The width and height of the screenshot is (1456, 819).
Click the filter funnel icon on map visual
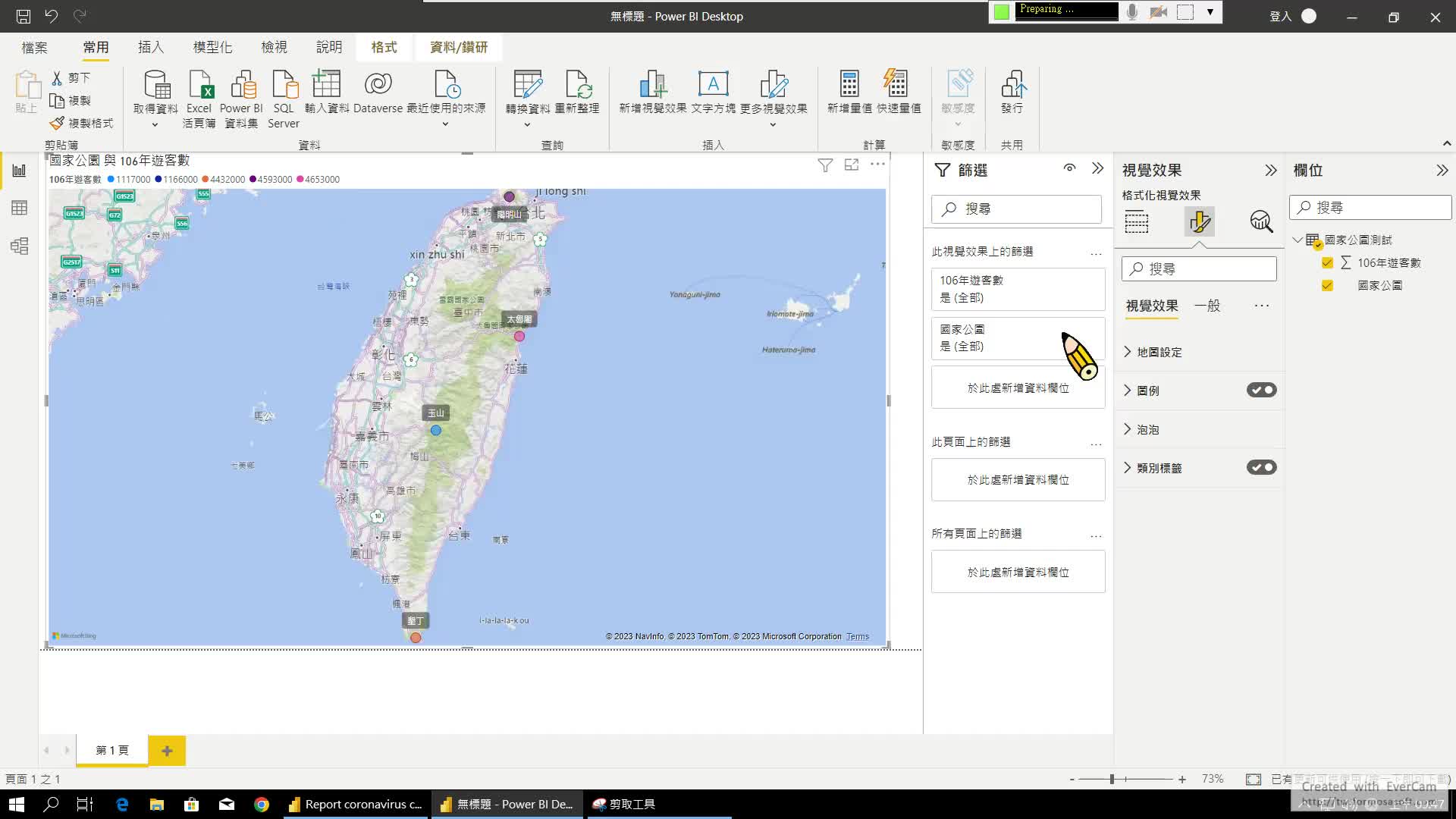(x=825, y=165)
